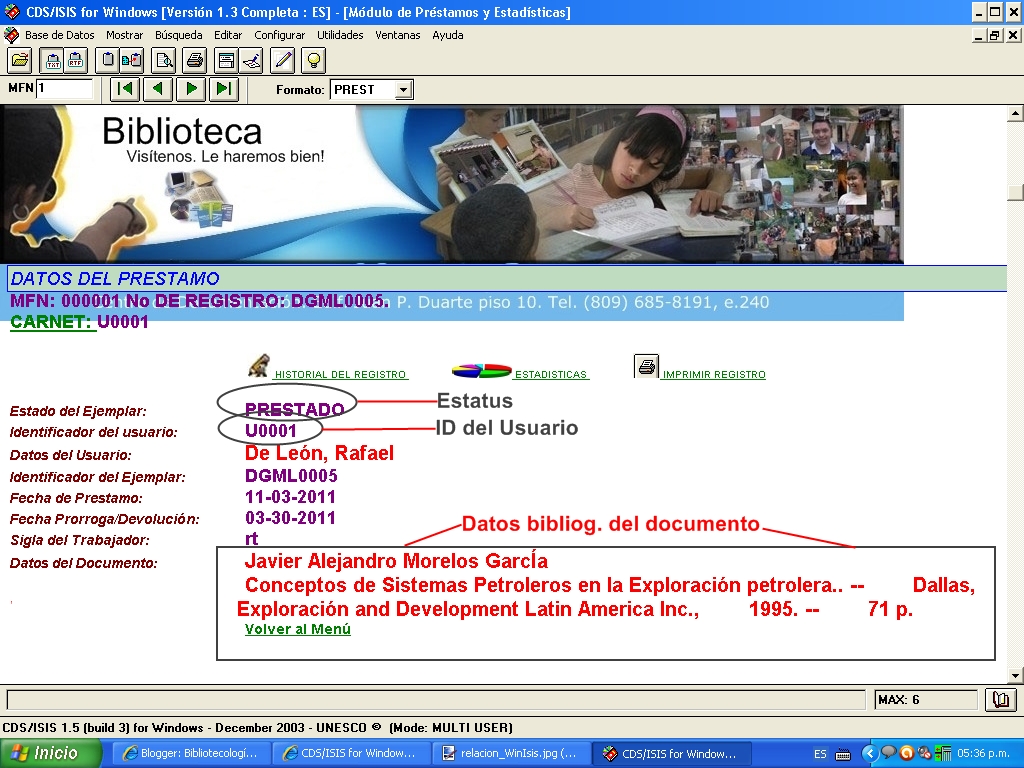This screenshot has width=1024, height=768.
Task: Click the MFN number input field
Action: coord(65,89)
